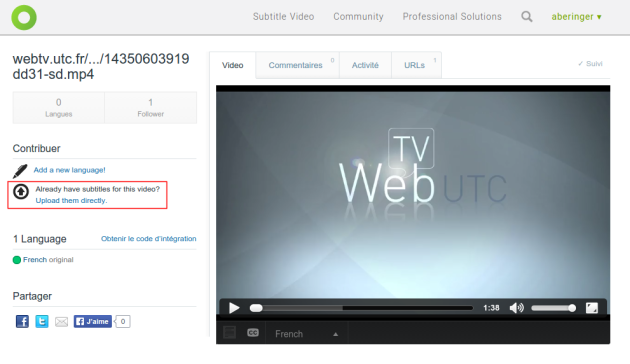This screenshot has height=364, width=630.
Task: Toggle the Suivi follow checkmark
Action: click(590, 63)
